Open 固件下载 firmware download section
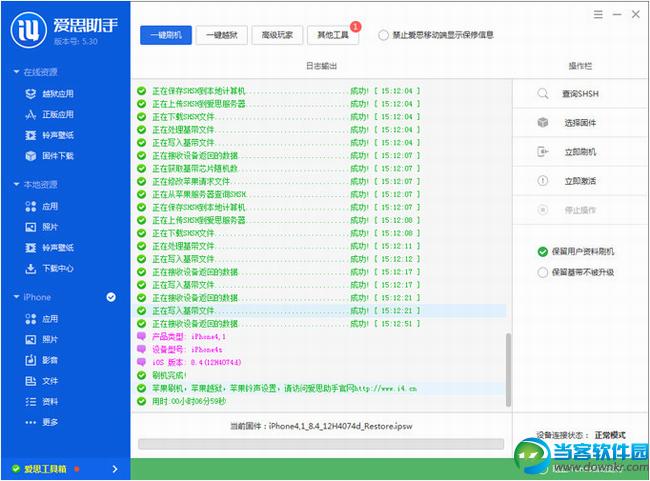 click(x=56, y=155)
